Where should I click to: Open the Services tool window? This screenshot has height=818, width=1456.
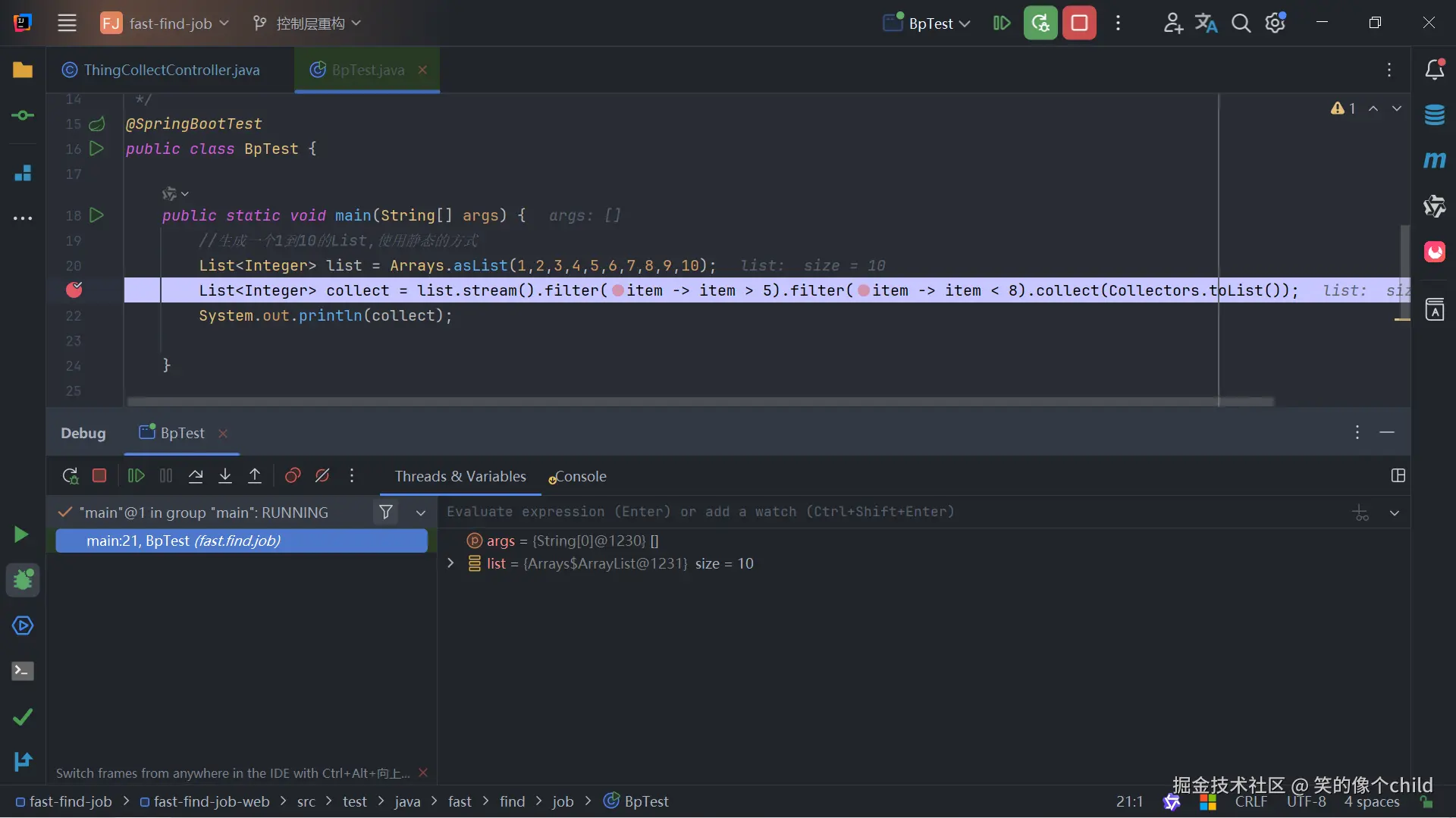pyautogui.click(x=23, y=625)
